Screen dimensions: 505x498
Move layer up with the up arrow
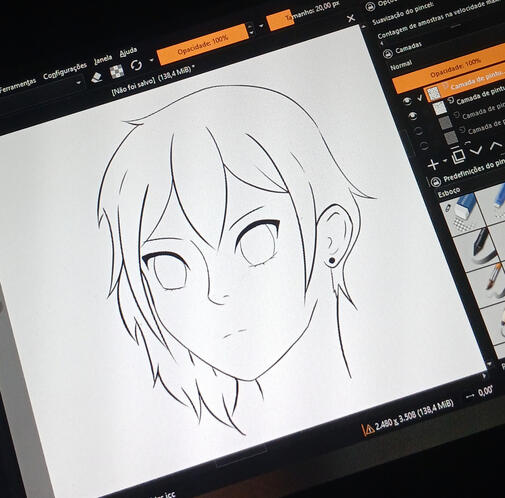pyautogui.click(x=496, y=145)
